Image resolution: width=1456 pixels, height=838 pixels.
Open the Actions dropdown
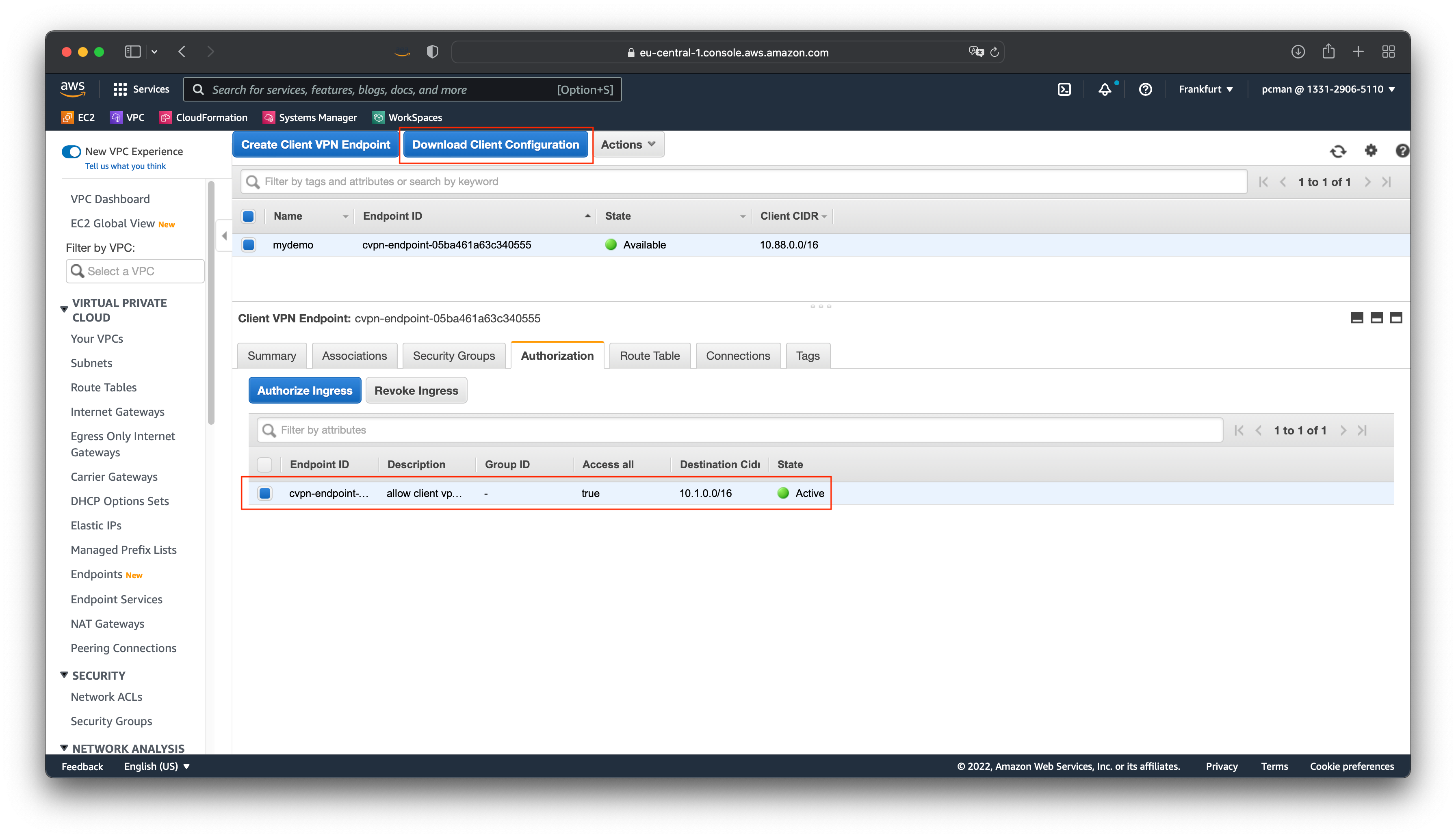click(628, 145)
